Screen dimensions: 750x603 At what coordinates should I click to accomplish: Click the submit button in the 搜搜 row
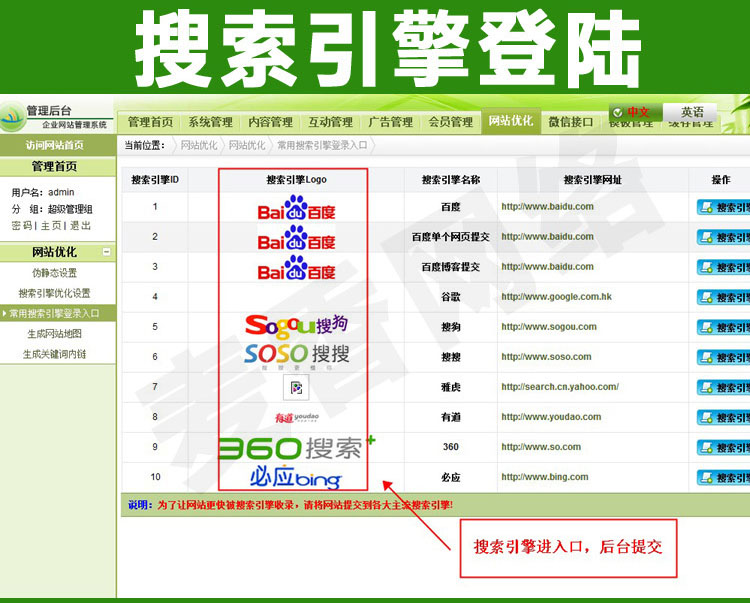tap(723, 358)
